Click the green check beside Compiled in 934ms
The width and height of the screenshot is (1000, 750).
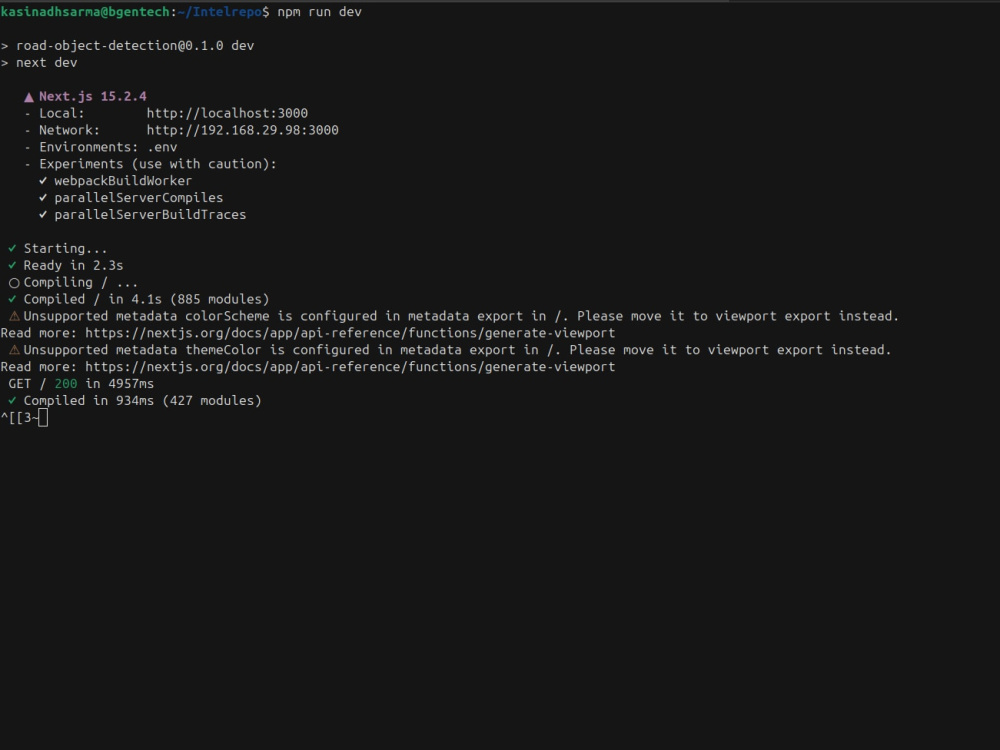coord(12,401)
